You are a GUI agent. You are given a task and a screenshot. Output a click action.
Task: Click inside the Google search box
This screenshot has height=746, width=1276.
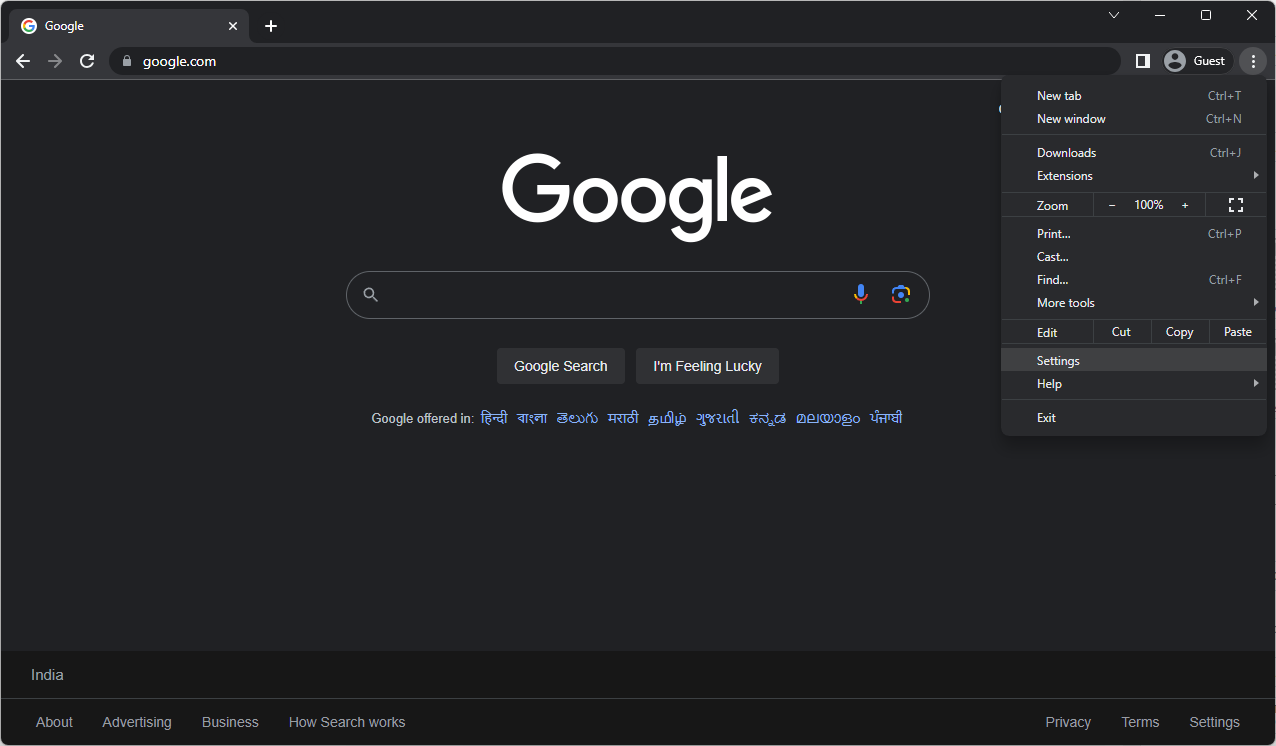tap(610, 295)
